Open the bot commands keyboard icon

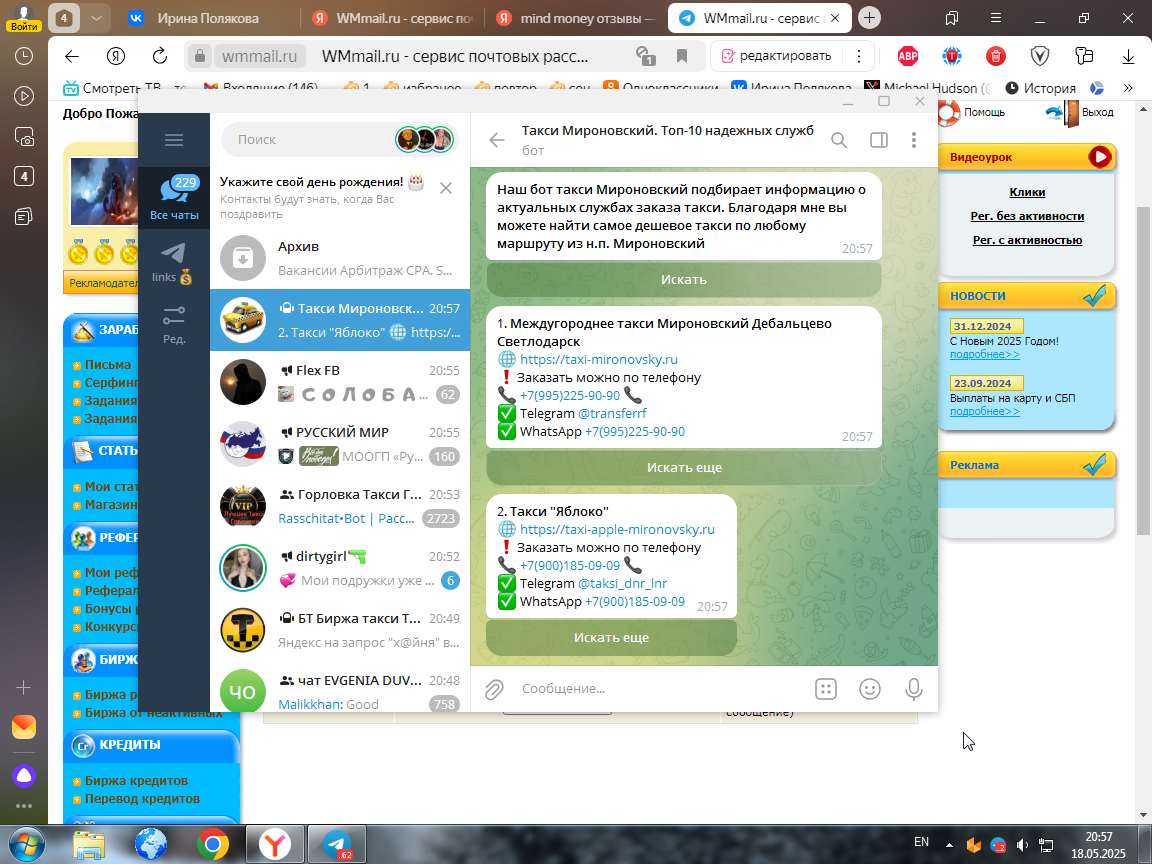(x=826, y=689)
